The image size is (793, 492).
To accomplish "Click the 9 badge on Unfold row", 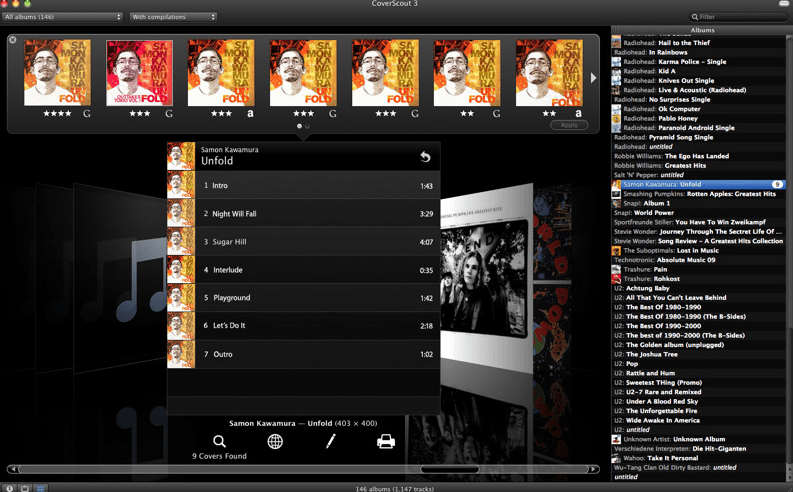I will point(777,185).
